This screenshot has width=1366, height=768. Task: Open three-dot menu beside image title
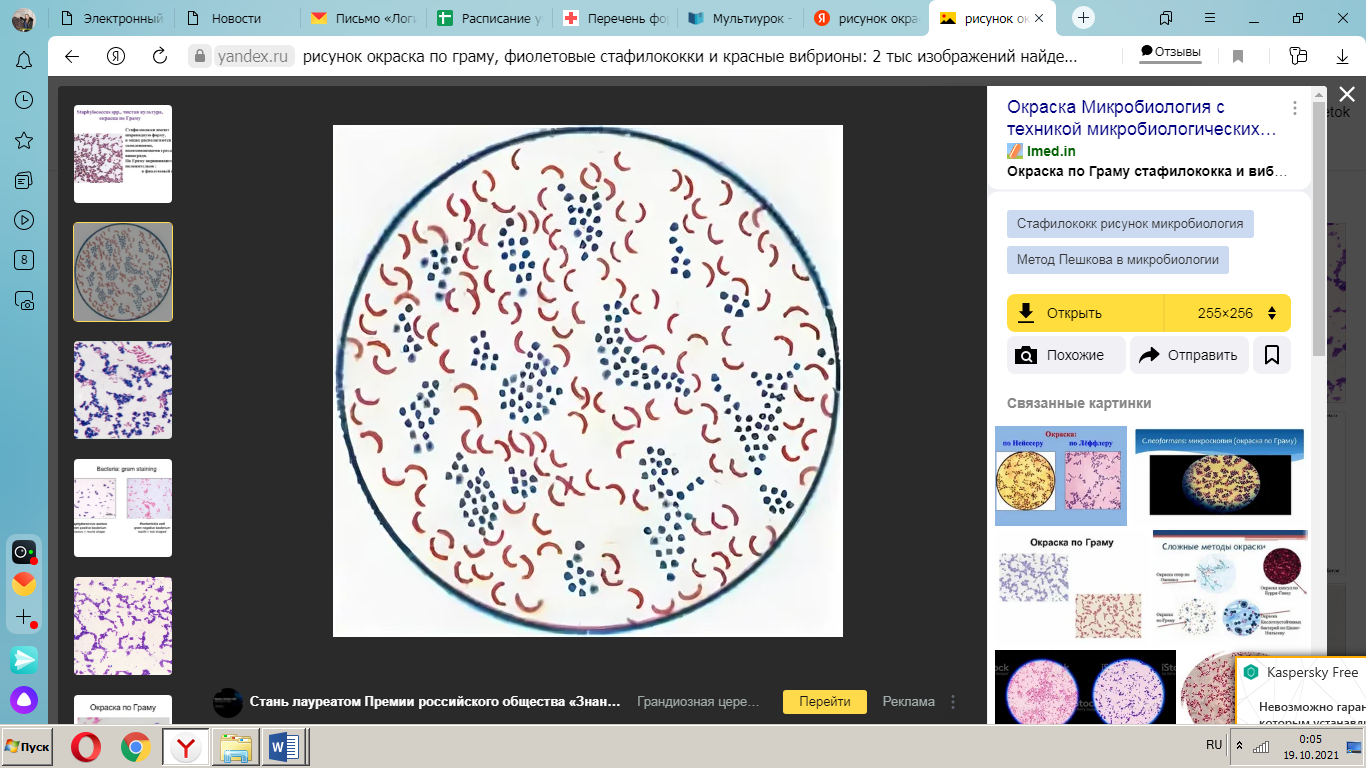tap(1294, 107)
